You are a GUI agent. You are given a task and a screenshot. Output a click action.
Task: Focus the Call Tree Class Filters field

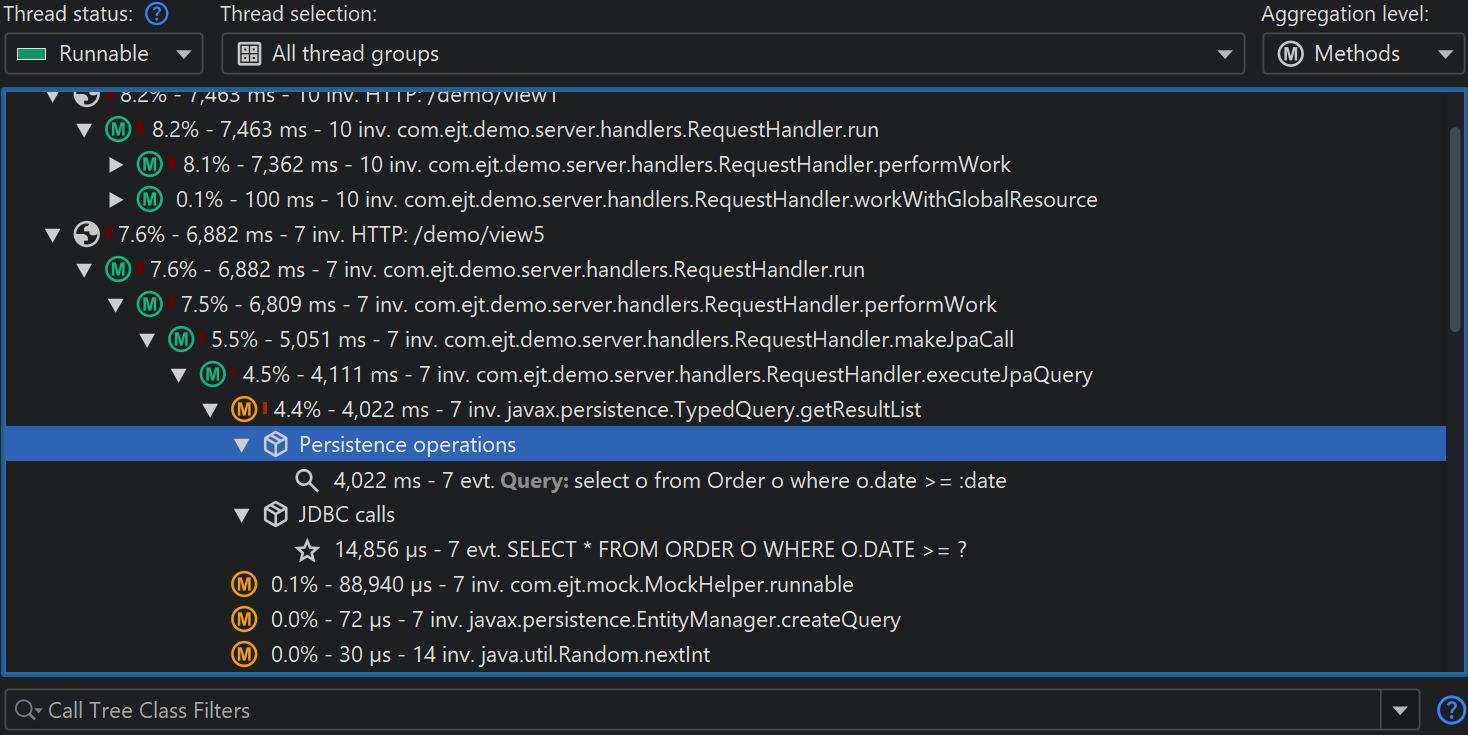[692, 710]
